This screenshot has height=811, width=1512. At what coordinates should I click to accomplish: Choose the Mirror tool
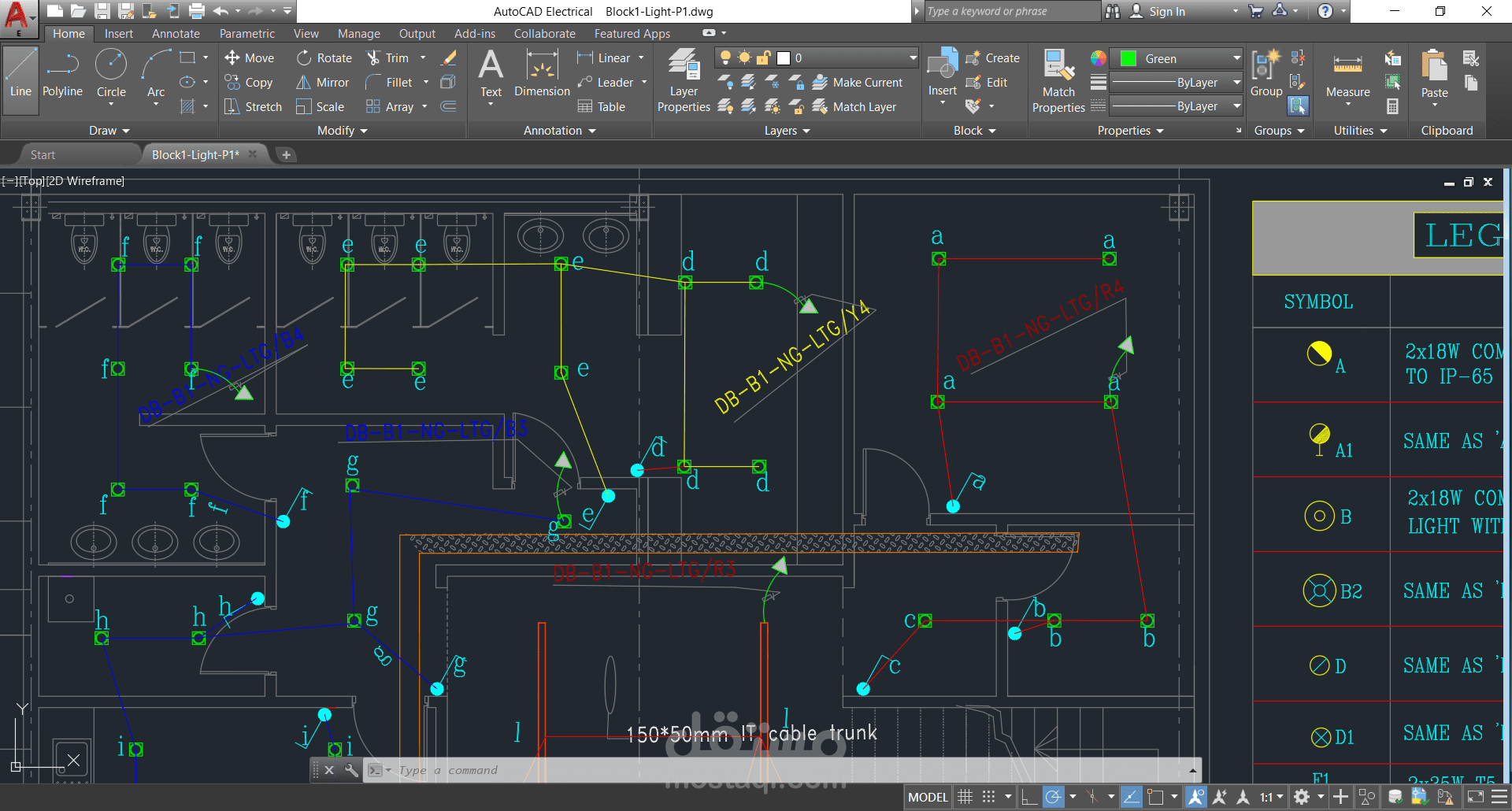coord(323,82)
